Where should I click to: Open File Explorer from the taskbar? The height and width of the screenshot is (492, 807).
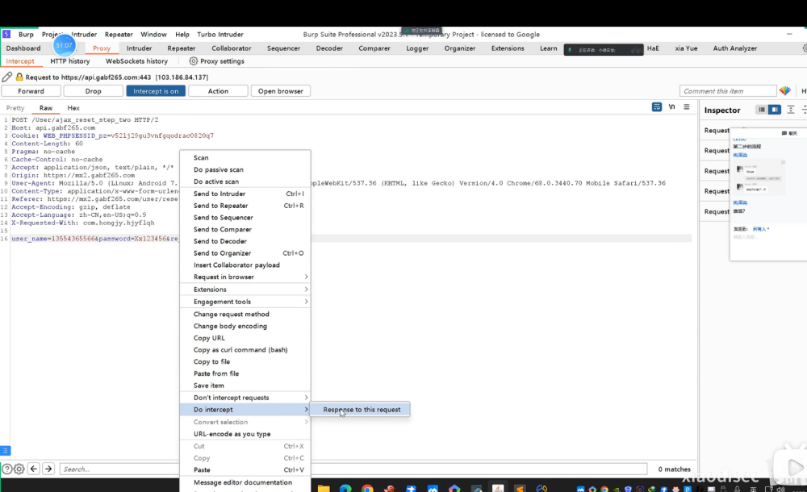[x=323, y=488]
